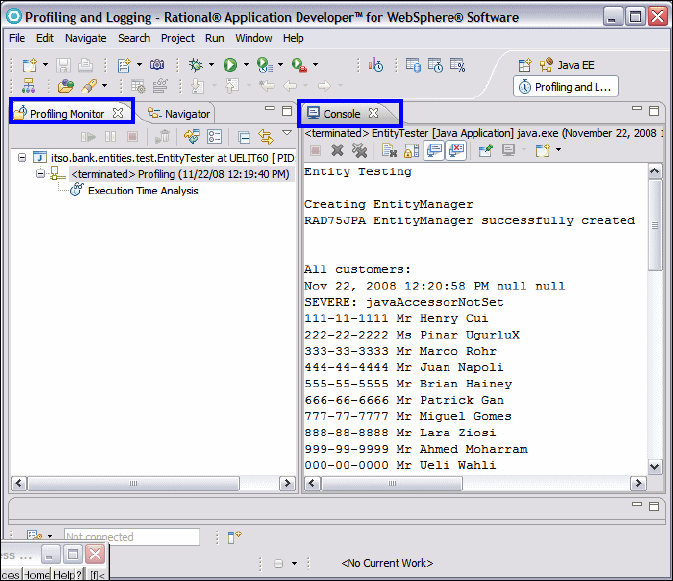Select the Console tab
This screenshot has width=673, height=581.
(x=342, y=114)
